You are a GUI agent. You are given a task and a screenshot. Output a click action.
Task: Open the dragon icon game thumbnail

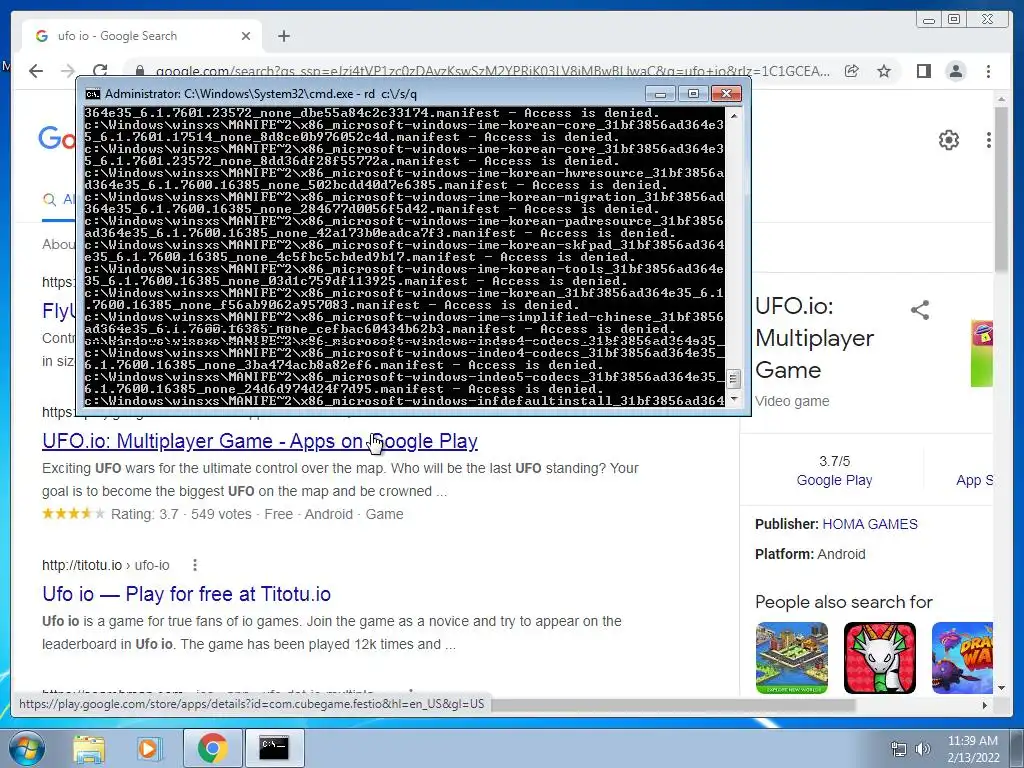(x=880, y=658)
